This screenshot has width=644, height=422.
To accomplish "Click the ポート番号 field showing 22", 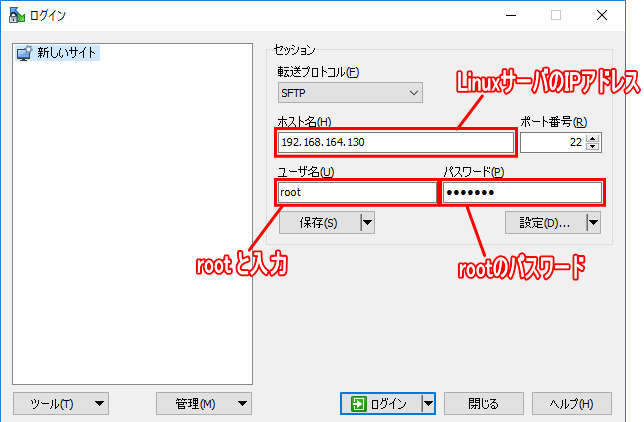I will pos(553,142).
